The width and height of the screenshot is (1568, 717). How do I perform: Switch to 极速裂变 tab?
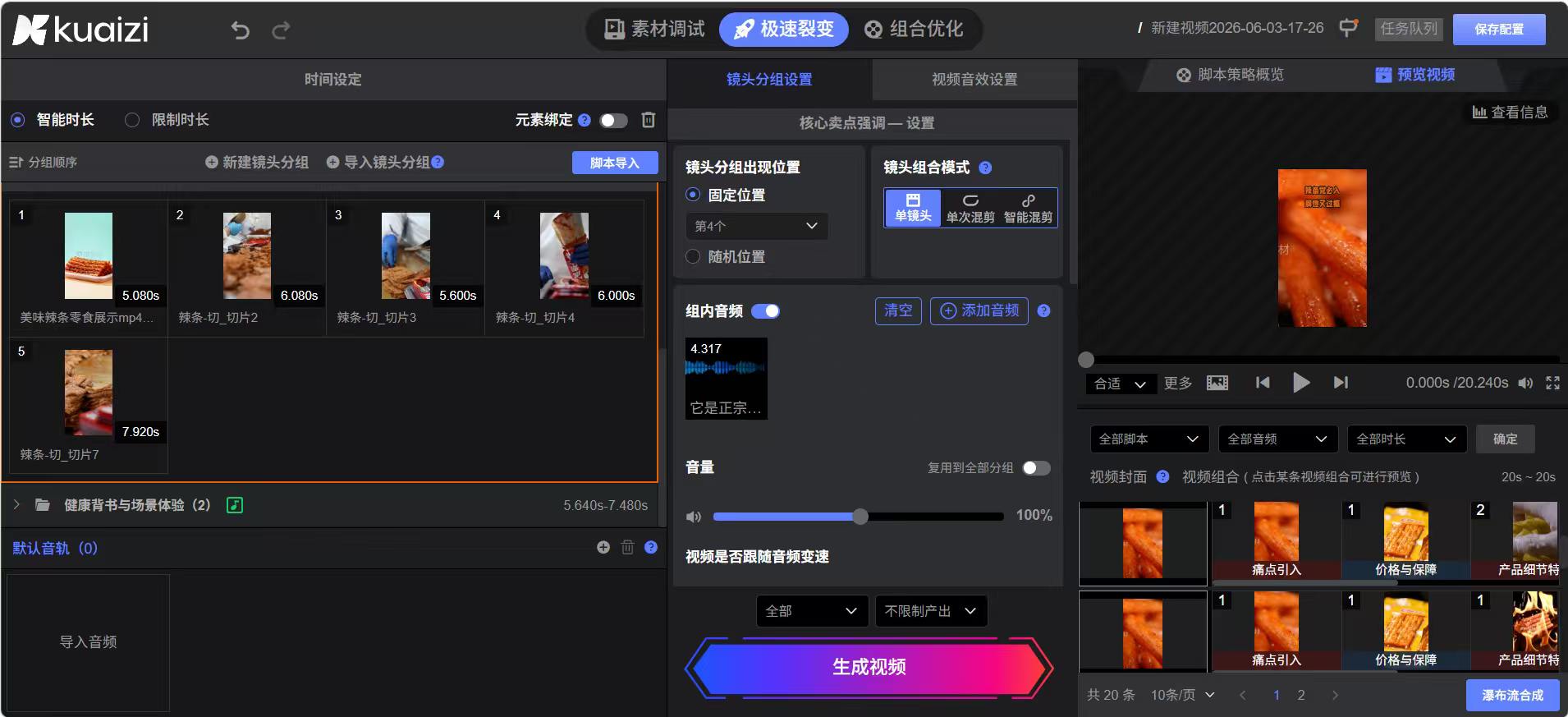pyautogui.click(x=784, y=30)
